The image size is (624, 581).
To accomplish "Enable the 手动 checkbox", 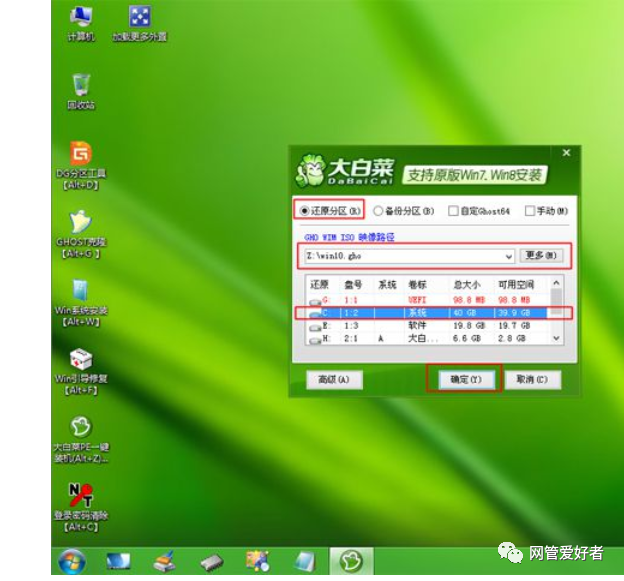I will pos(546,211).
